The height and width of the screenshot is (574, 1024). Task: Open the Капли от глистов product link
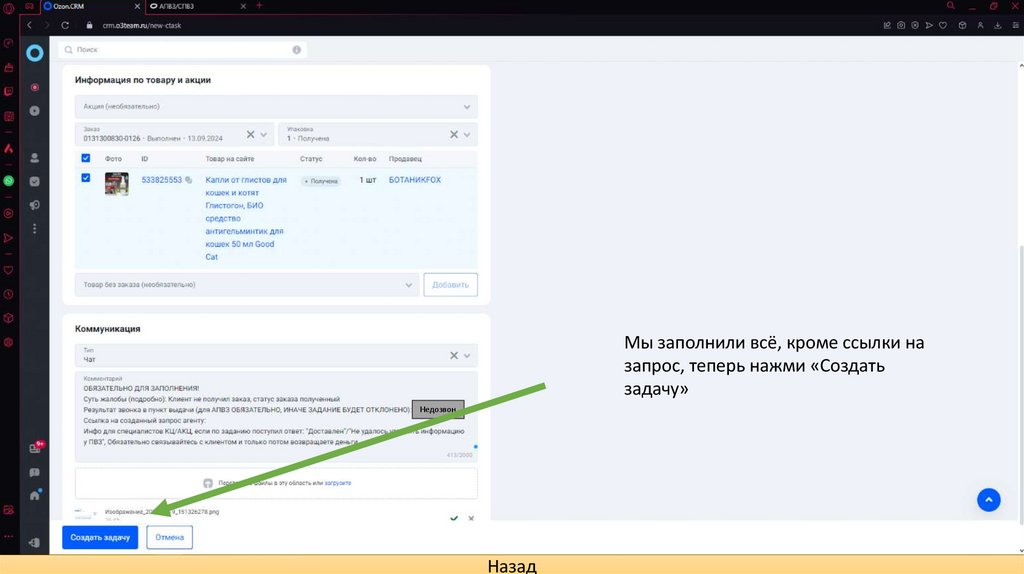(246, 218)
